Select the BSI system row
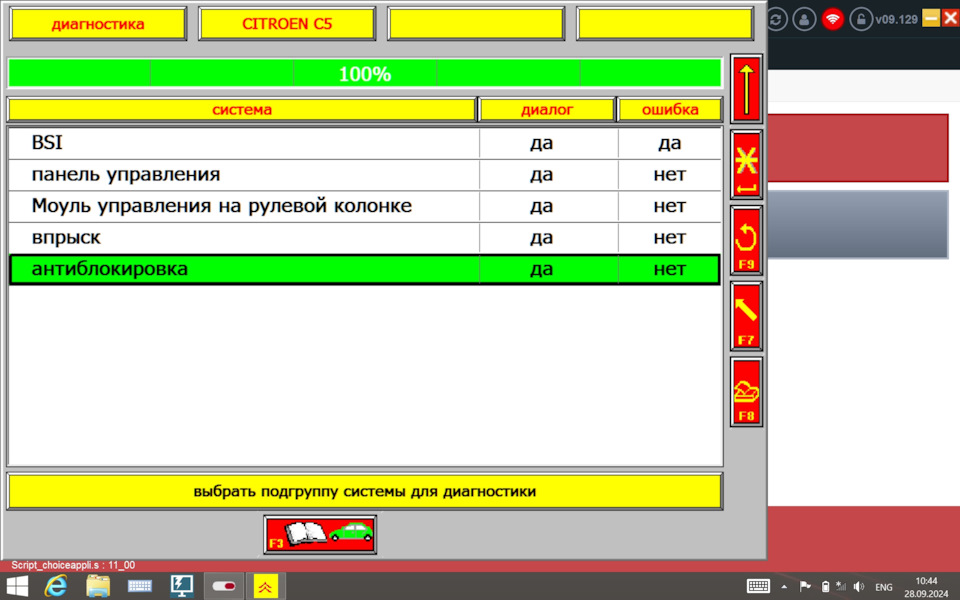960x600 pixels. pyautogui.click(x=365, y=143)
